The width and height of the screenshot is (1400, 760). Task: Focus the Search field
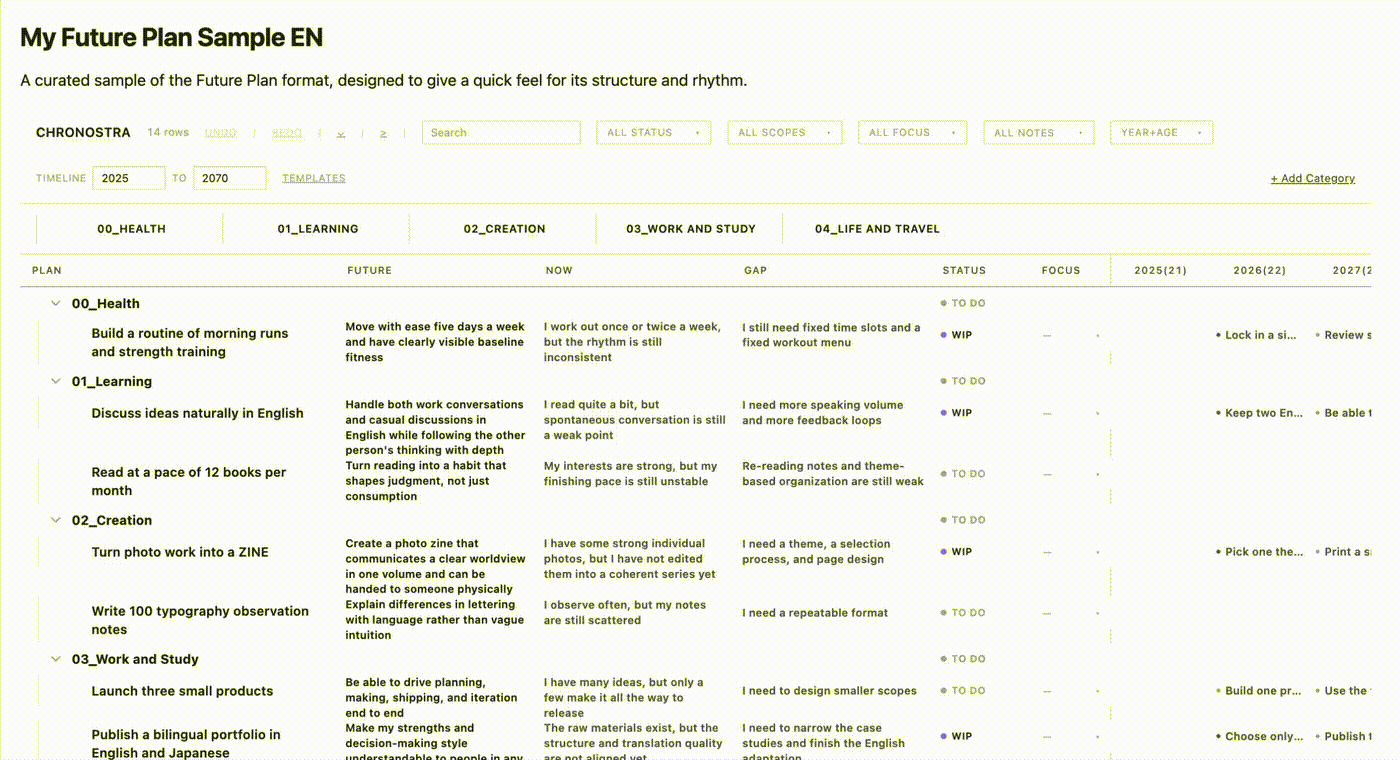501,133
